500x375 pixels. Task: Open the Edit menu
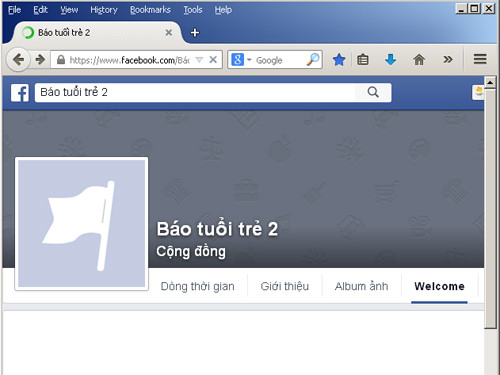pyautogui.click(x=40, y=10)
